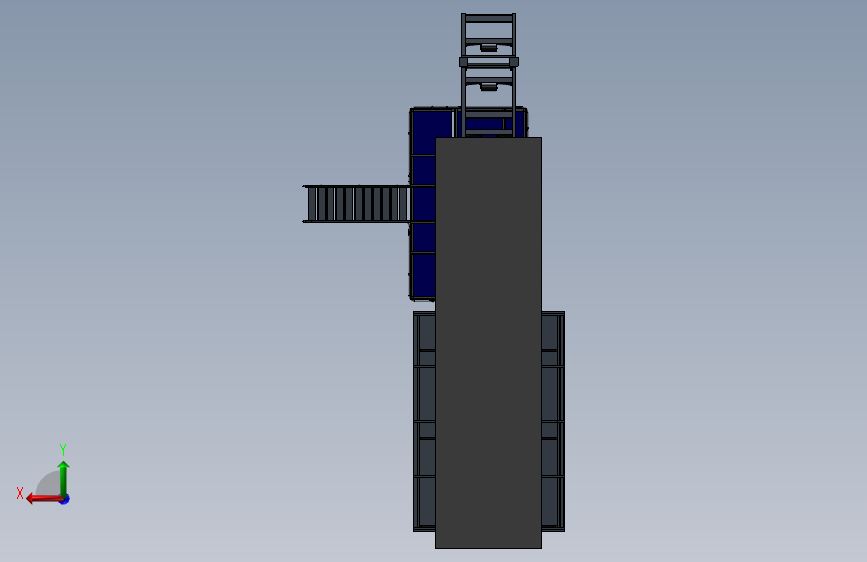The width and height of the screenshot is (867, 562).
Task: Select the ladder-like frame at the model's top
Action: pos(489,75)
